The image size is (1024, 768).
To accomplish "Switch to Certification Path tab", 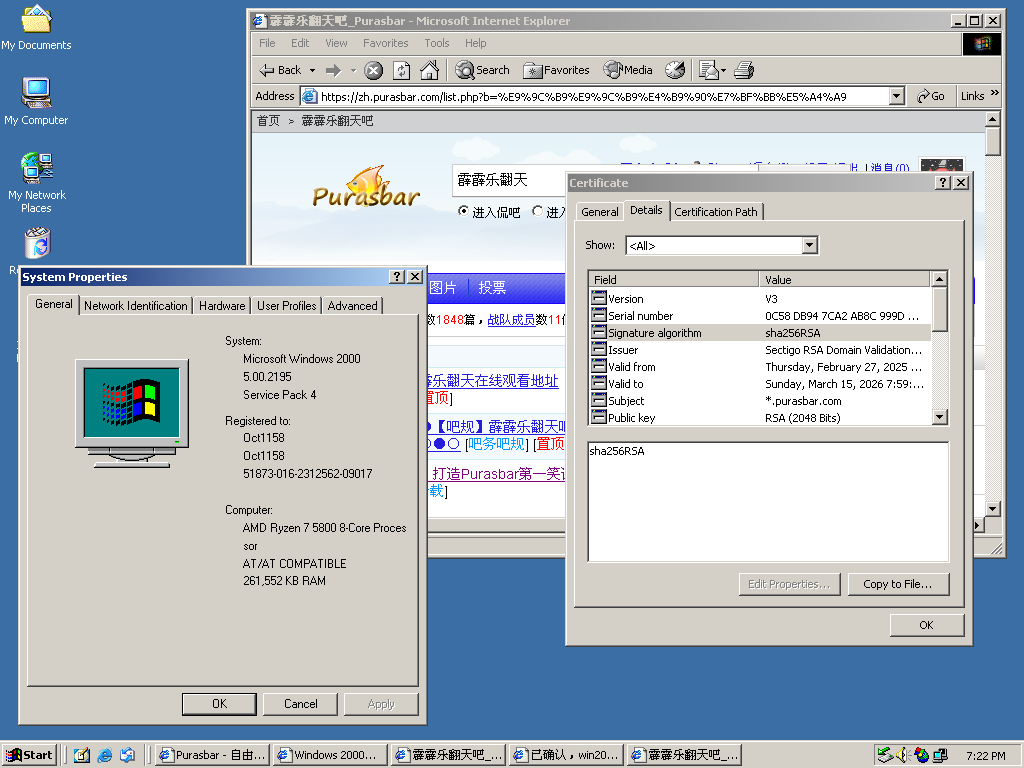I will point(716,211).
